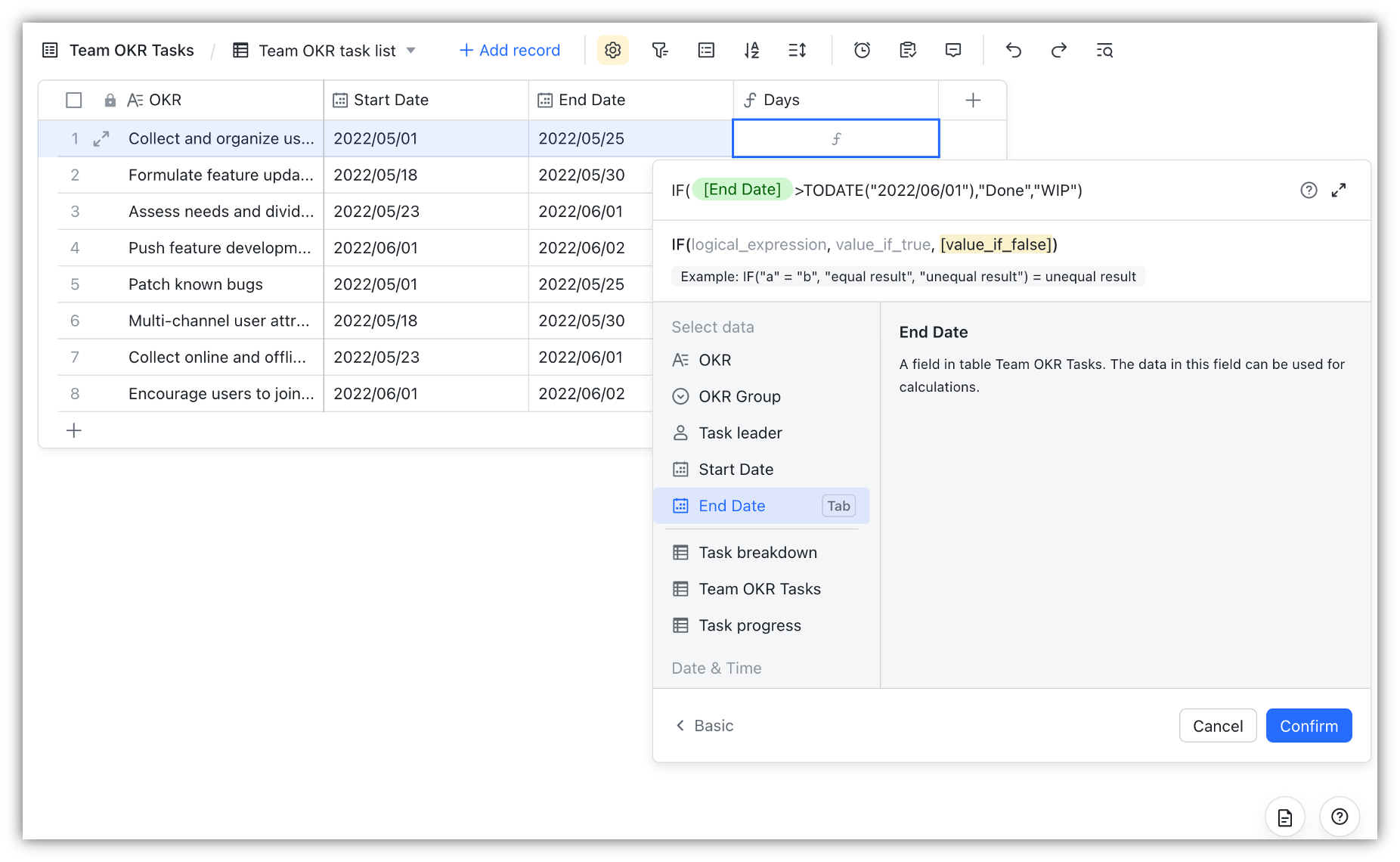Screen dimensions: 1400x862
Task: Open formula help question mark icon
Action: (x=1309, y=191)
